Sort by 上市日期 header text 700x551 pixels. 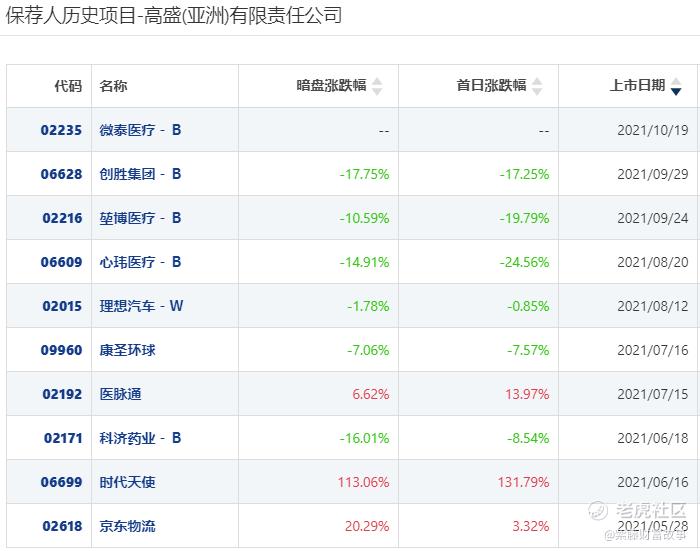point(637,86)
